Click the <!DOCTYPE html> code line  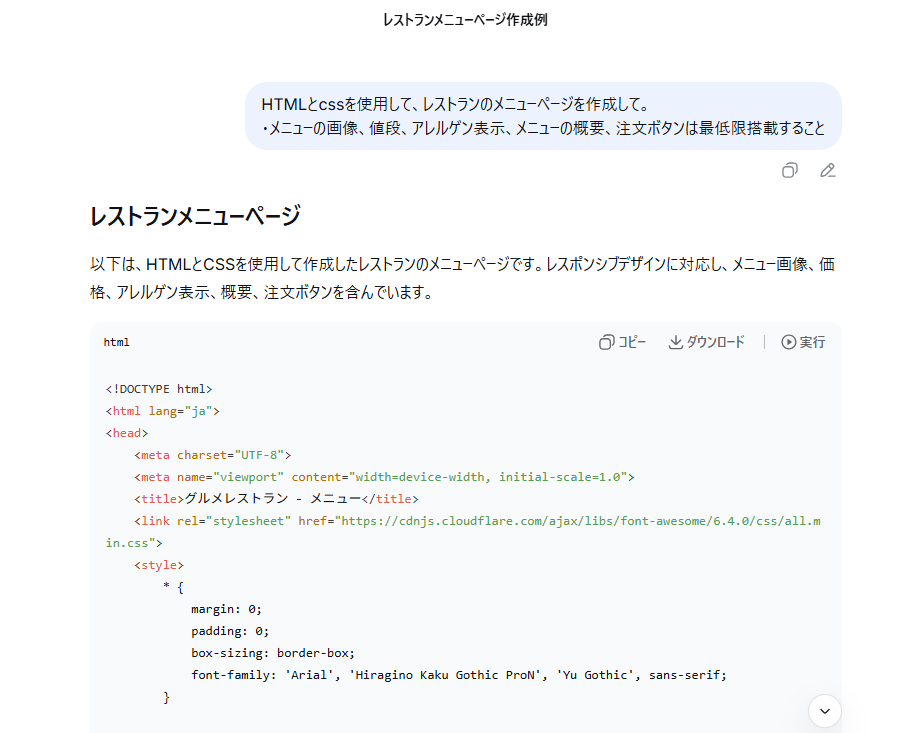coord(159,389)
